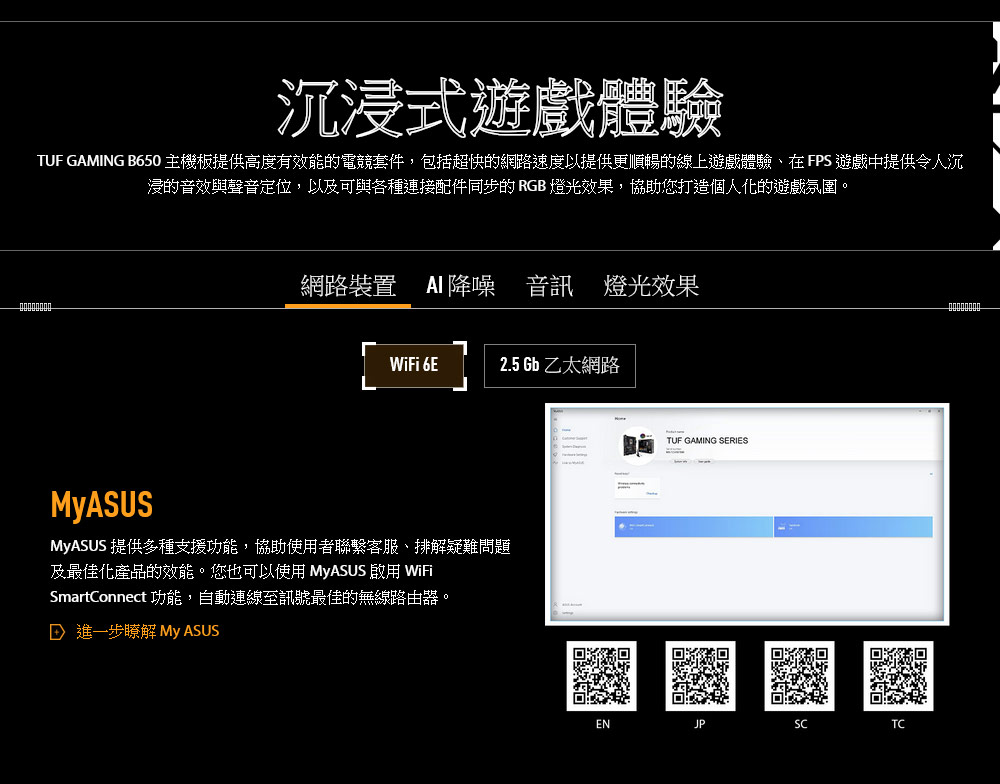Show the 燈光效果 tab
The width and height of the screenshot is (1000, 784).
pyautogui.click(x=651, y=286)
